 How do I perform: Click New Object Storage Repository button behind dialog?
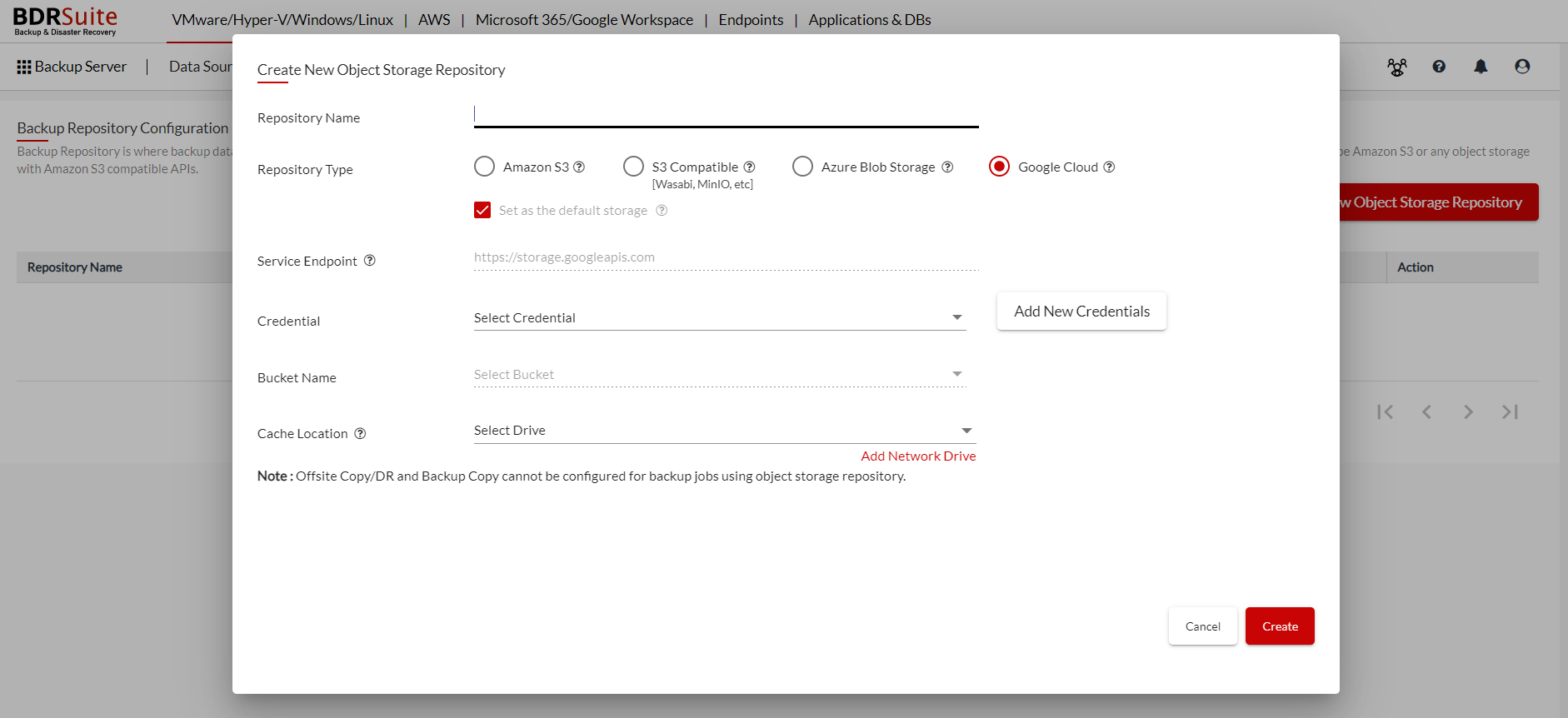1439,202
